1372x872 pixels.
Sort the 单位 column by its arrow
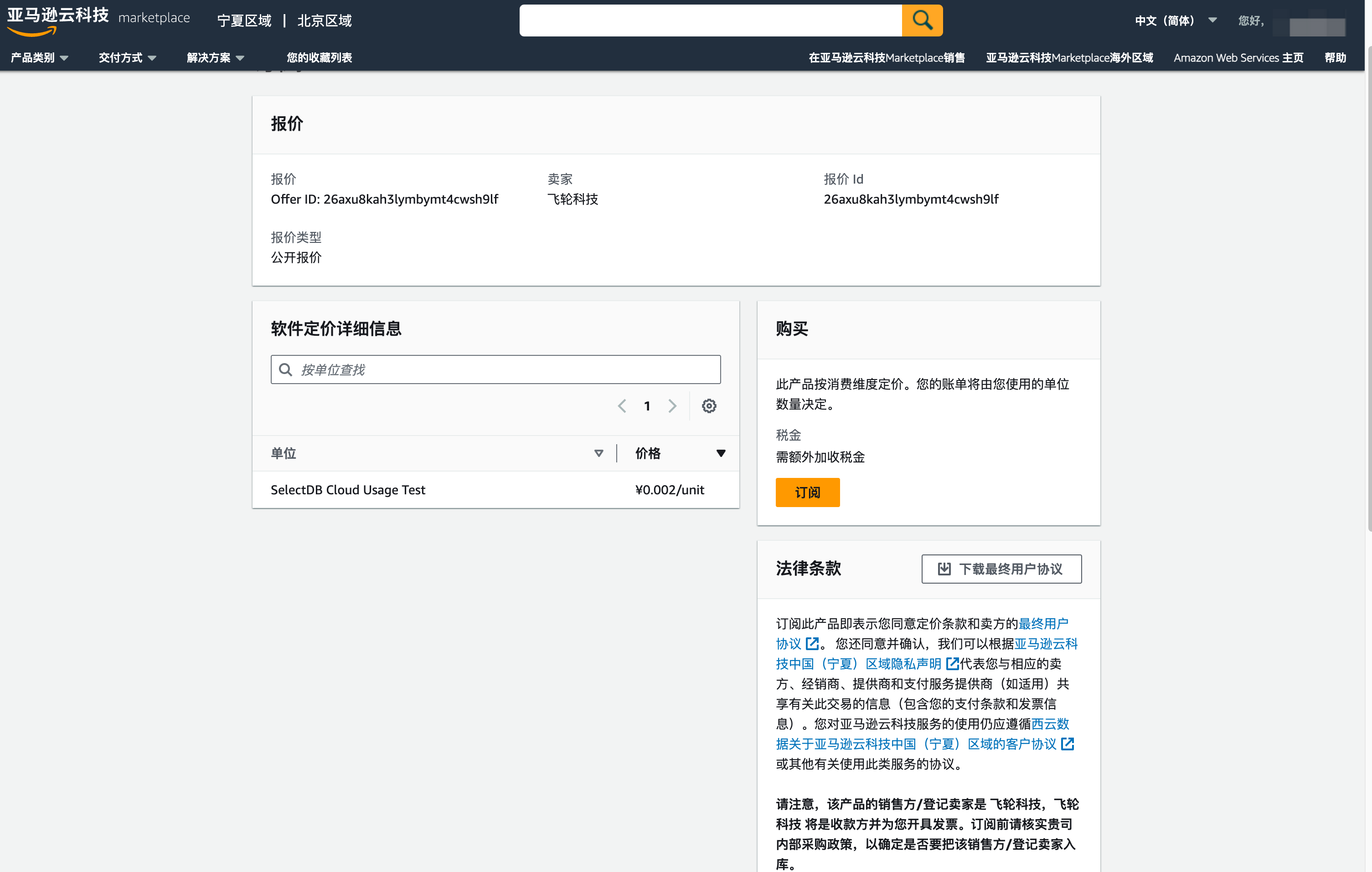pyautogui.click(x=598, y=453)
